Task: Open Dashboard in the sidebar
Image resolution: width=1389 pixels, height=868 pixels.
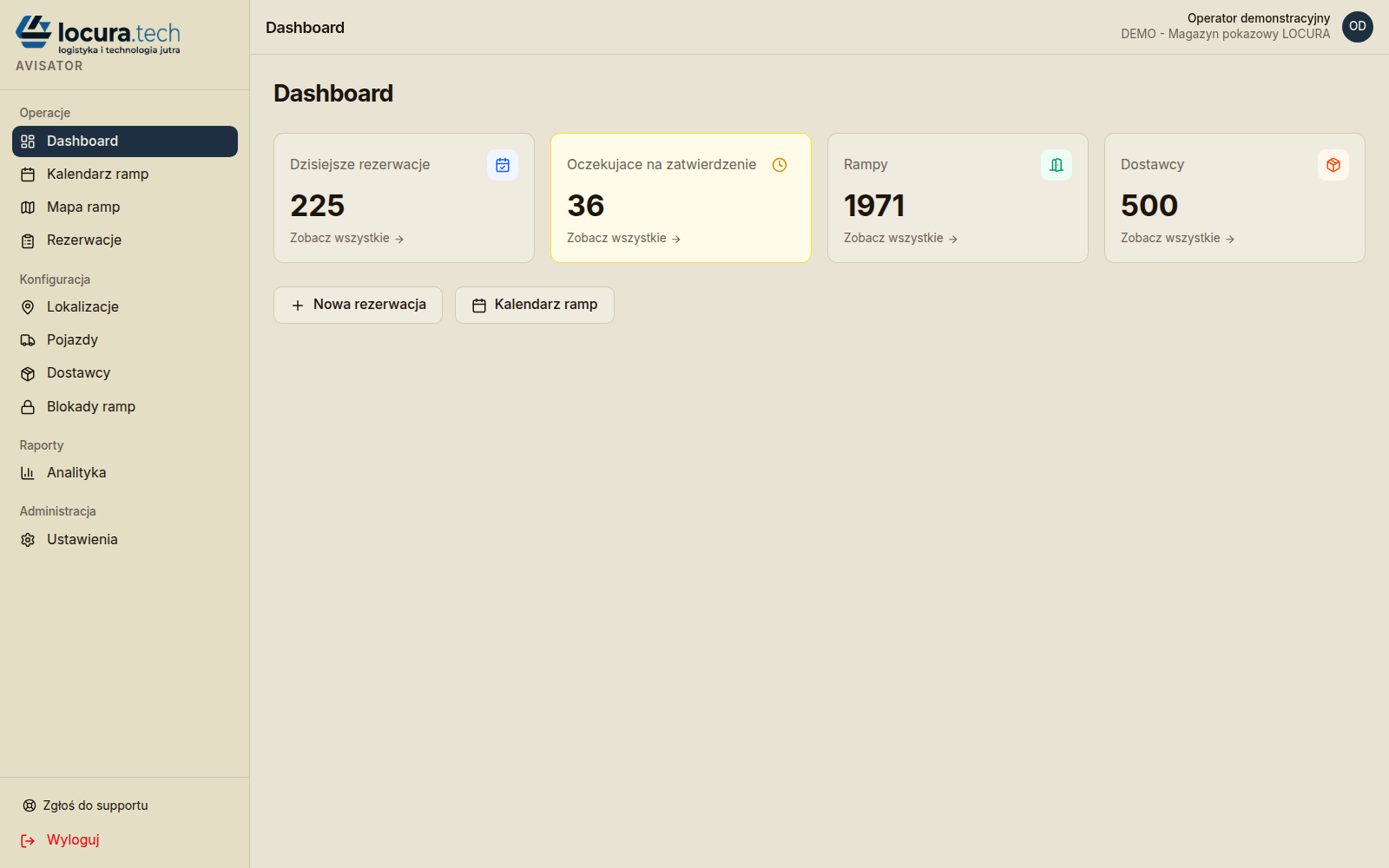Action: 125,141
